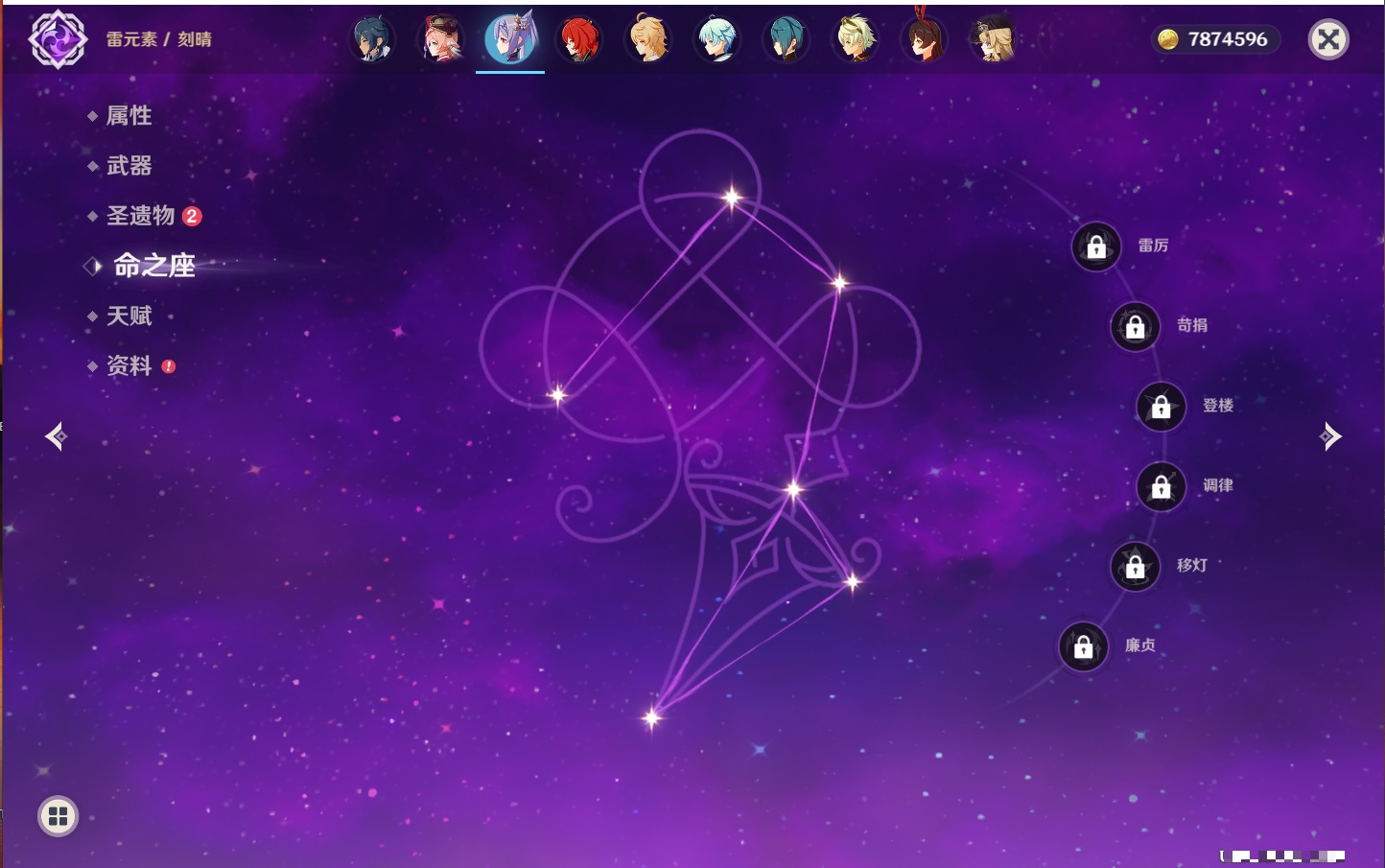Viewport: 1385px width, 868px height.
Task: Pick the light-blue-haired Chongyun portrait
Action: click(717, 39)
